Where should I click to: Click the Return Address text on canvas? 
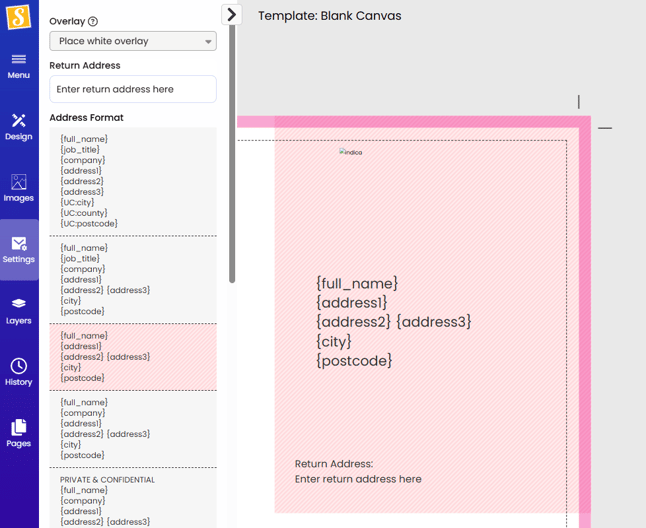[x=358, y=471]
